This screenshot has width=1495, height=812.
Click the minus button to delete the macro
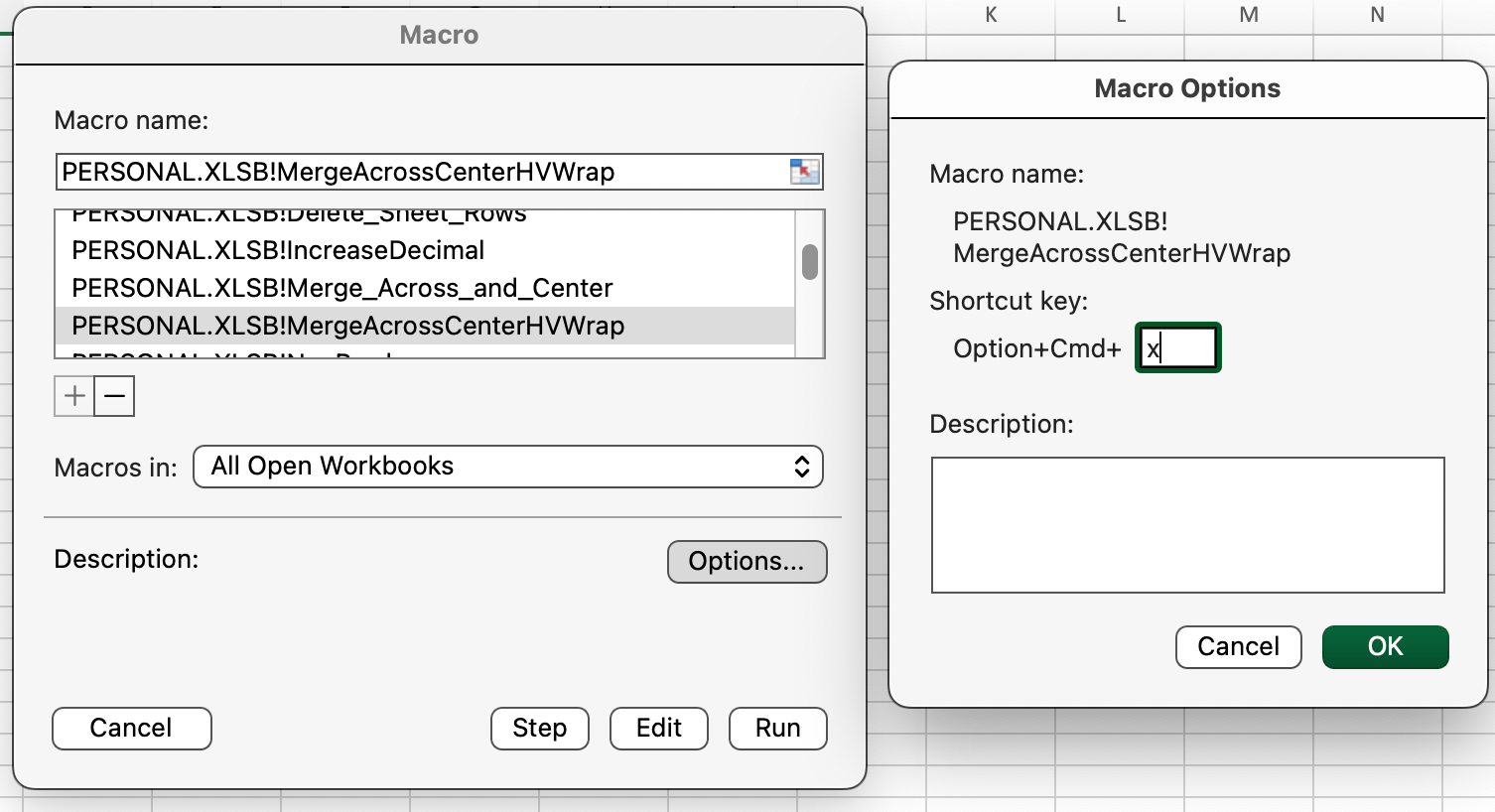[x=115, y=396]
